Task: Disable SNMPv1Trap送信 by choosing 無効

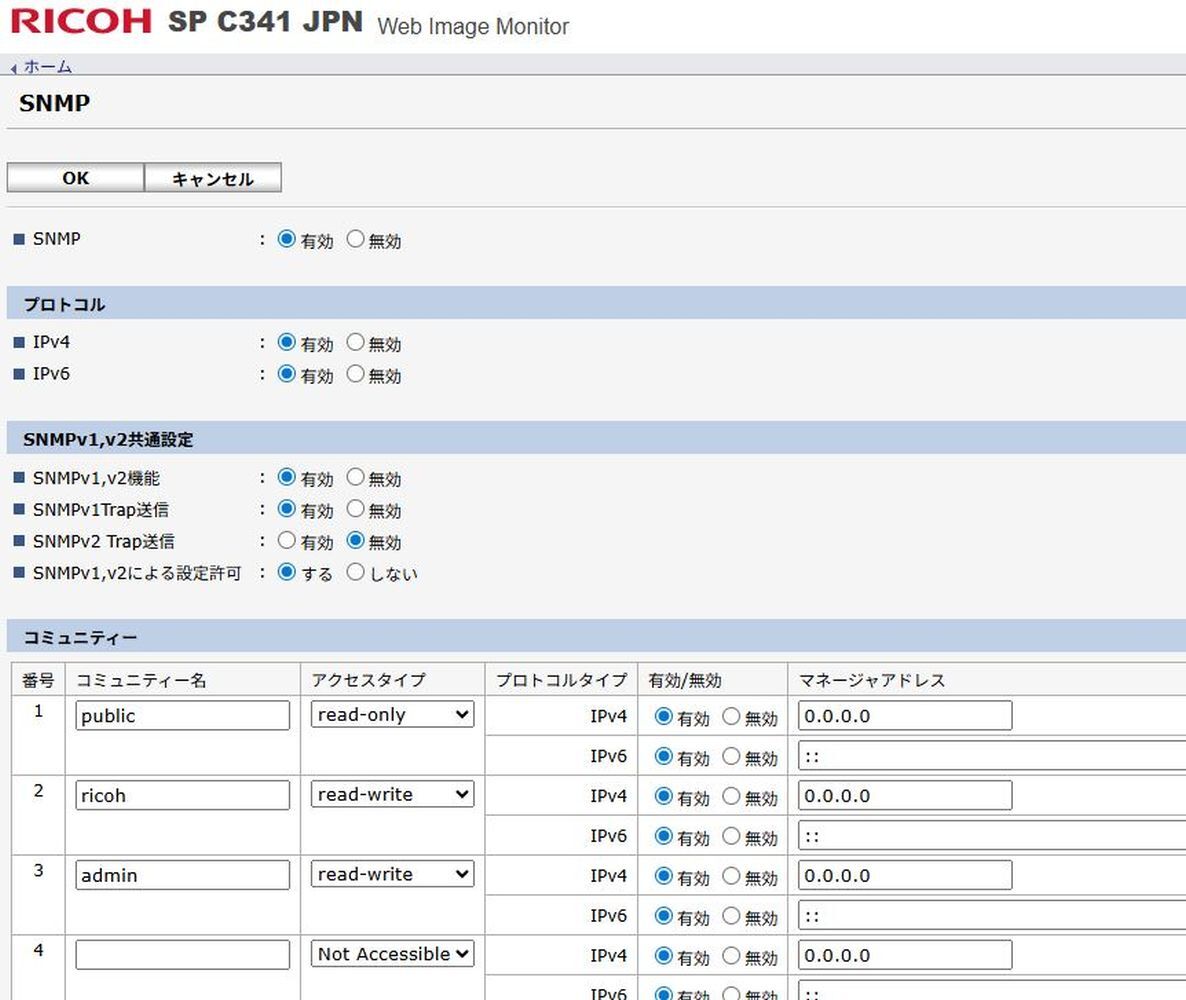Action: coord(356,509)
